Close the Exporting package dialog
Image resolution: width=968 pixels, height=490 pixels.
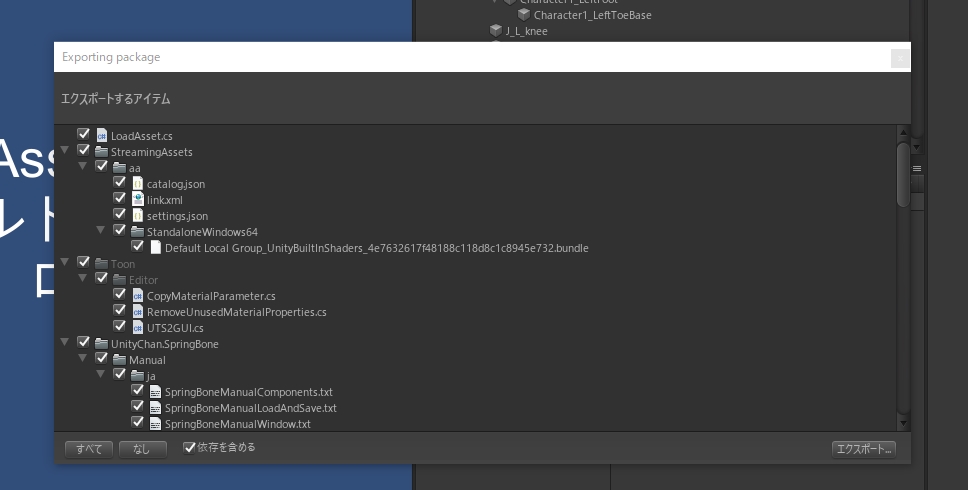[900, 58]
